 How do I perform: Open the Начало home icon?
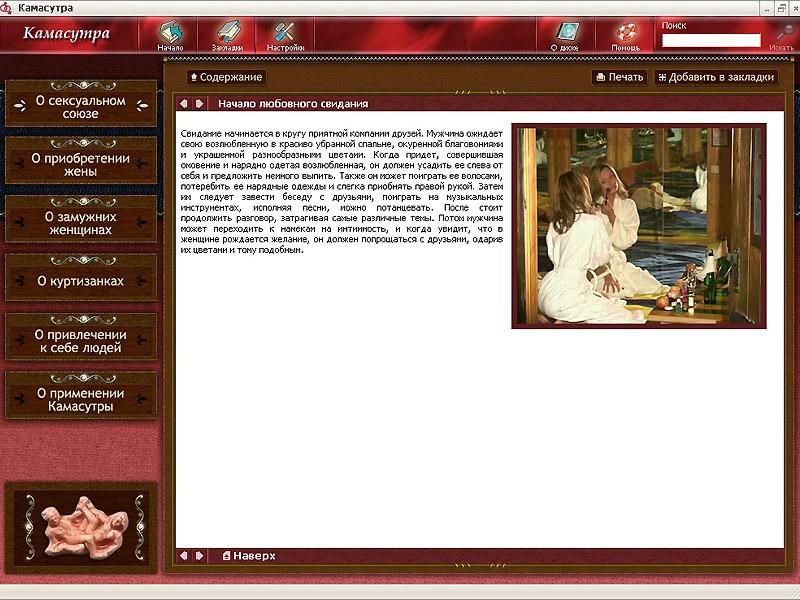[170, 33]
